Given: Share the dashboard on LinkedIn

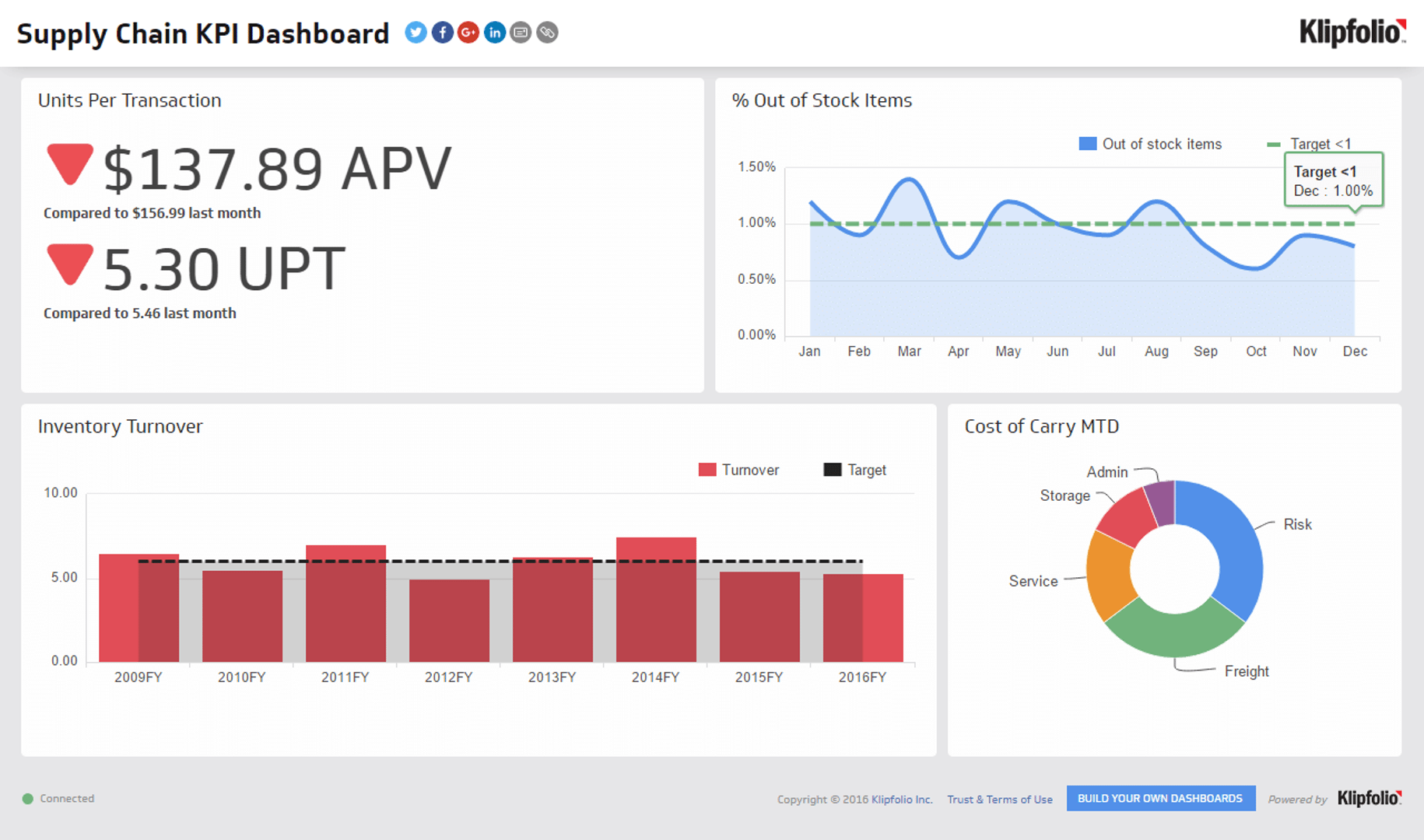Looking at the screenshot, I should click(494, 33).
